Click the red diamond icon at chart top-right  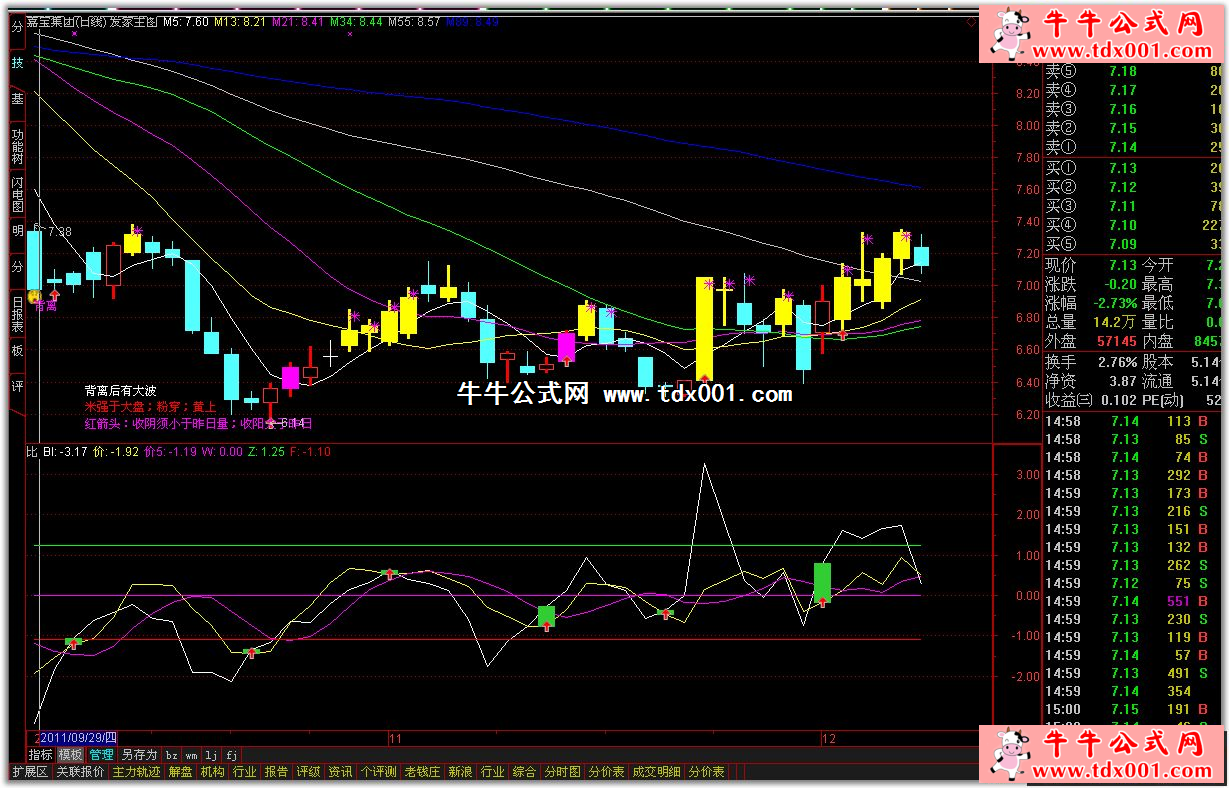pyautogui.click(x=972, y=22)
